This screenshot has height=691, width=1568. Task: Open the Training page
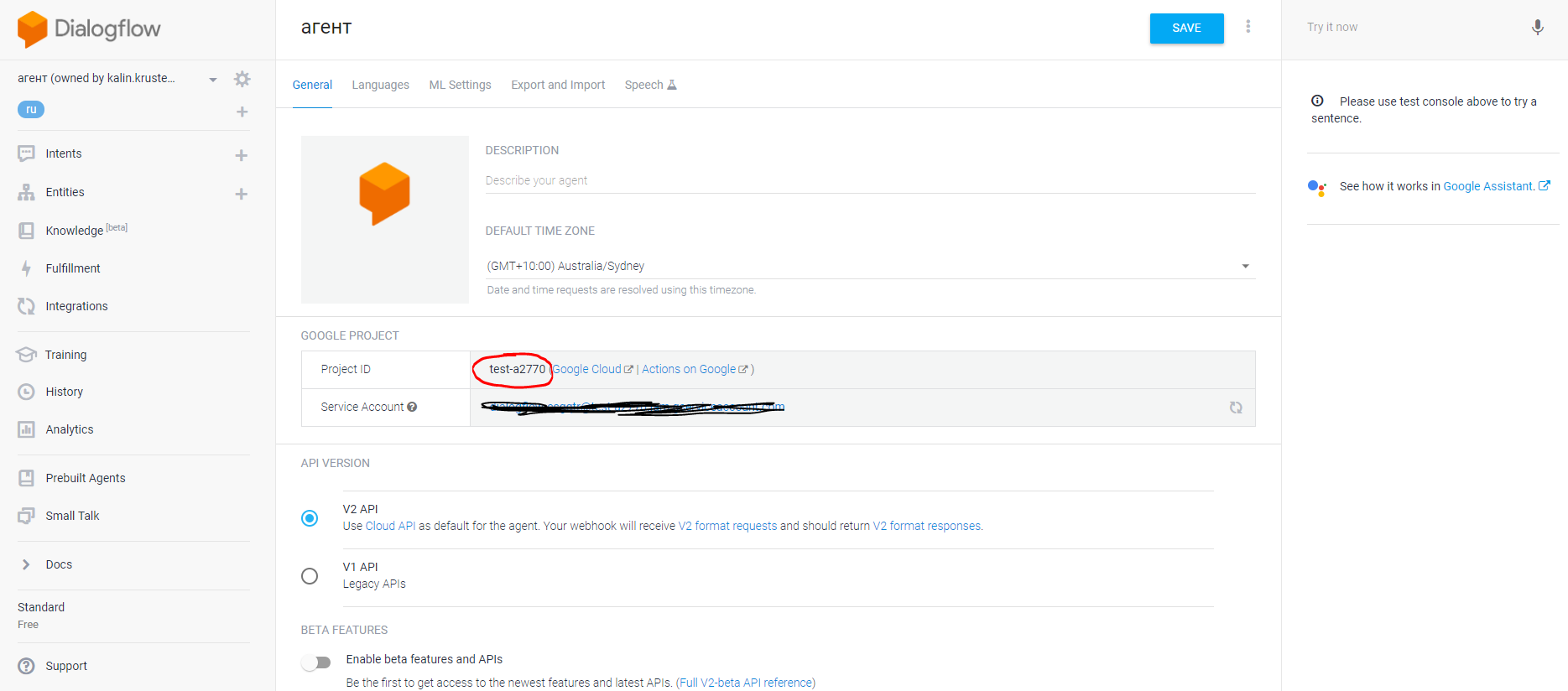point(65,355)
